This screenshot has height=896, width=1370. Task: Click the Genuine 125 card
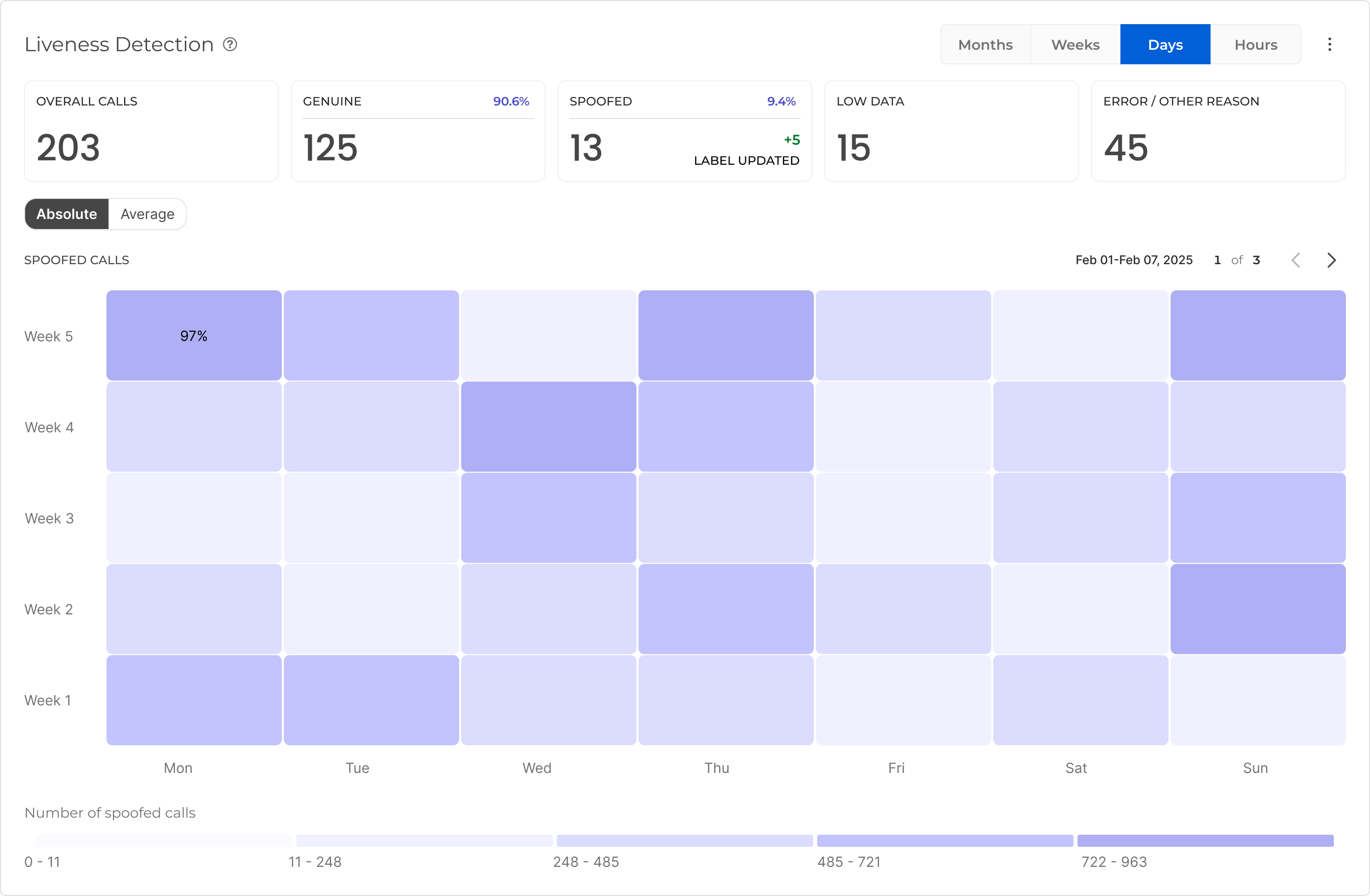coord(418,131)
